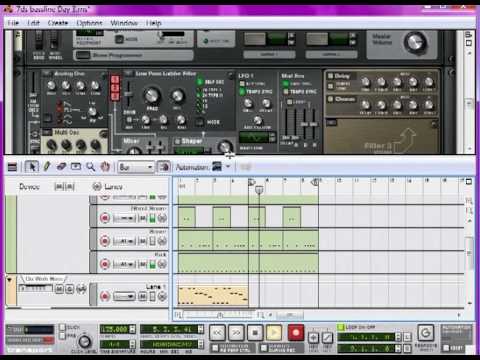Open the Lane 1 type dropdown
The width and height of the screenshot is (480, 360).
124,296
